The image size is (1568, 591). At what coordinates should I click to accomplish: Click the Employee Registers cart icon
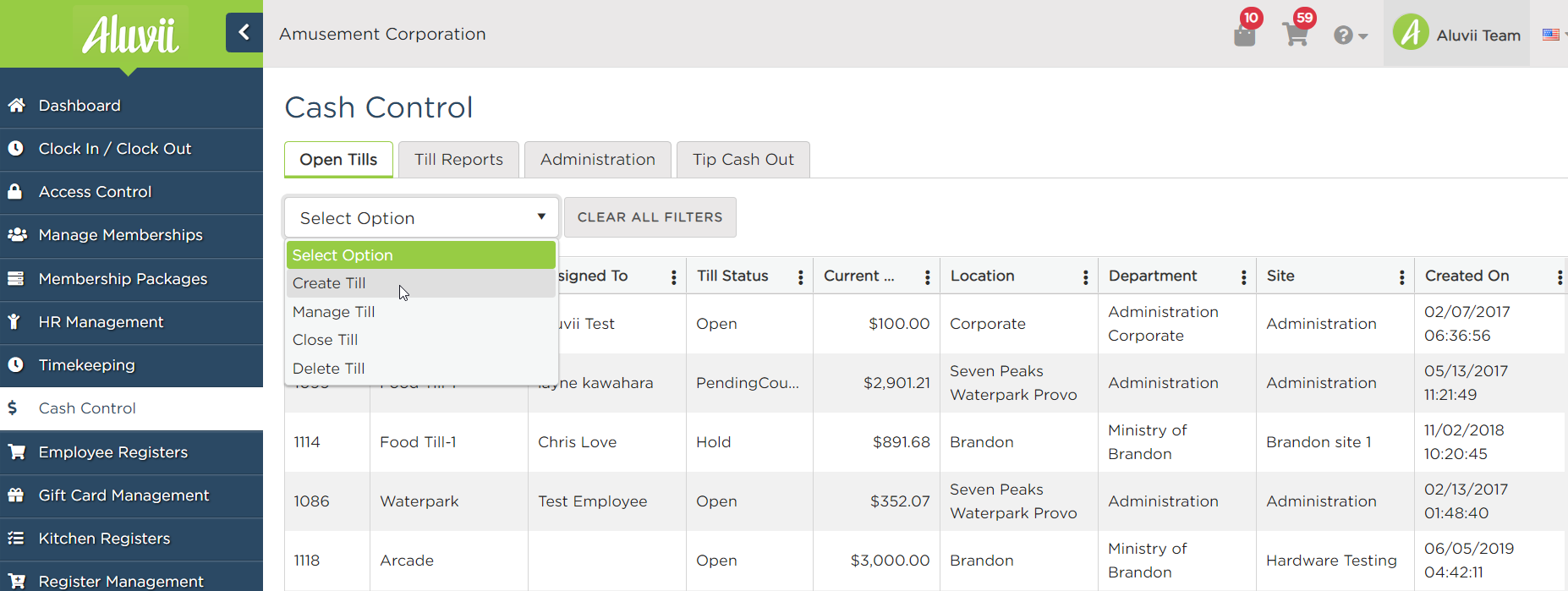(17, 452)
